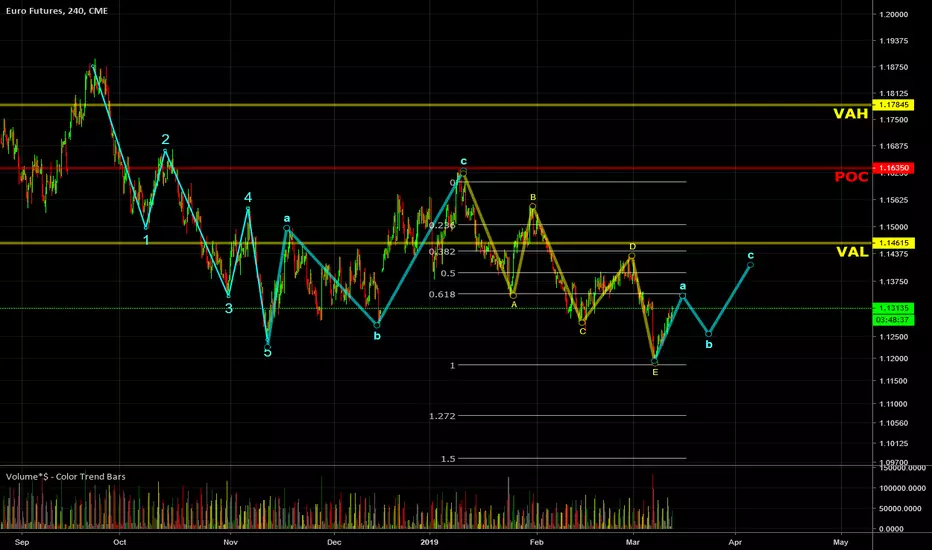Click the 1.10560 price axis label
The width and height of the screenshot is (932, 550).
(893, 423)
